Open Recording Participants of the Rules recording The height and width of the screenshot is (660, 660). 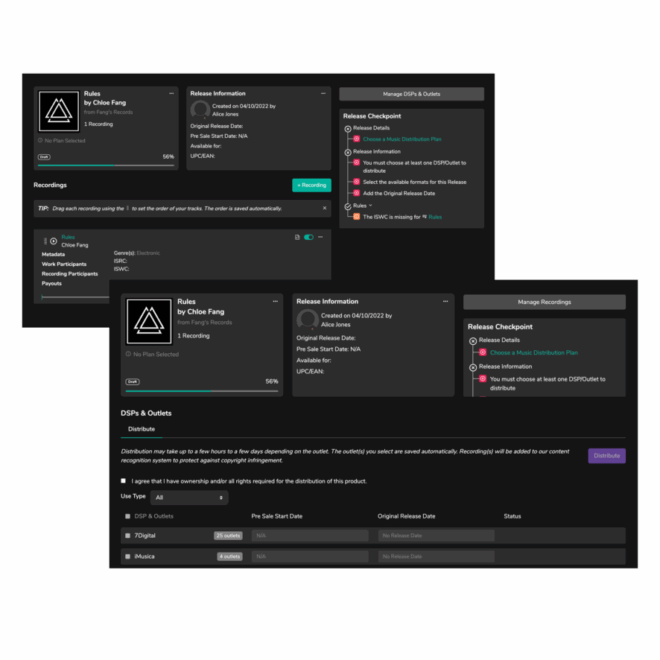[x=69, y=274]
